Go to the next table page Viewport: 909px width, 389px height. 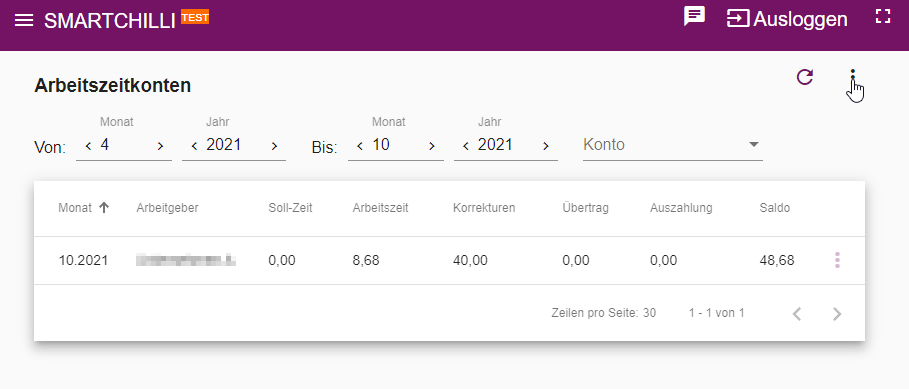tap(837, 314)
